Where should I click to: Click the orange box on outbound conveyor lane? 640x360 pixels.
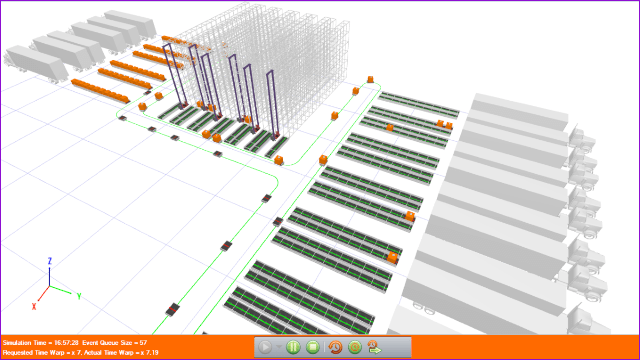[392, 258]
